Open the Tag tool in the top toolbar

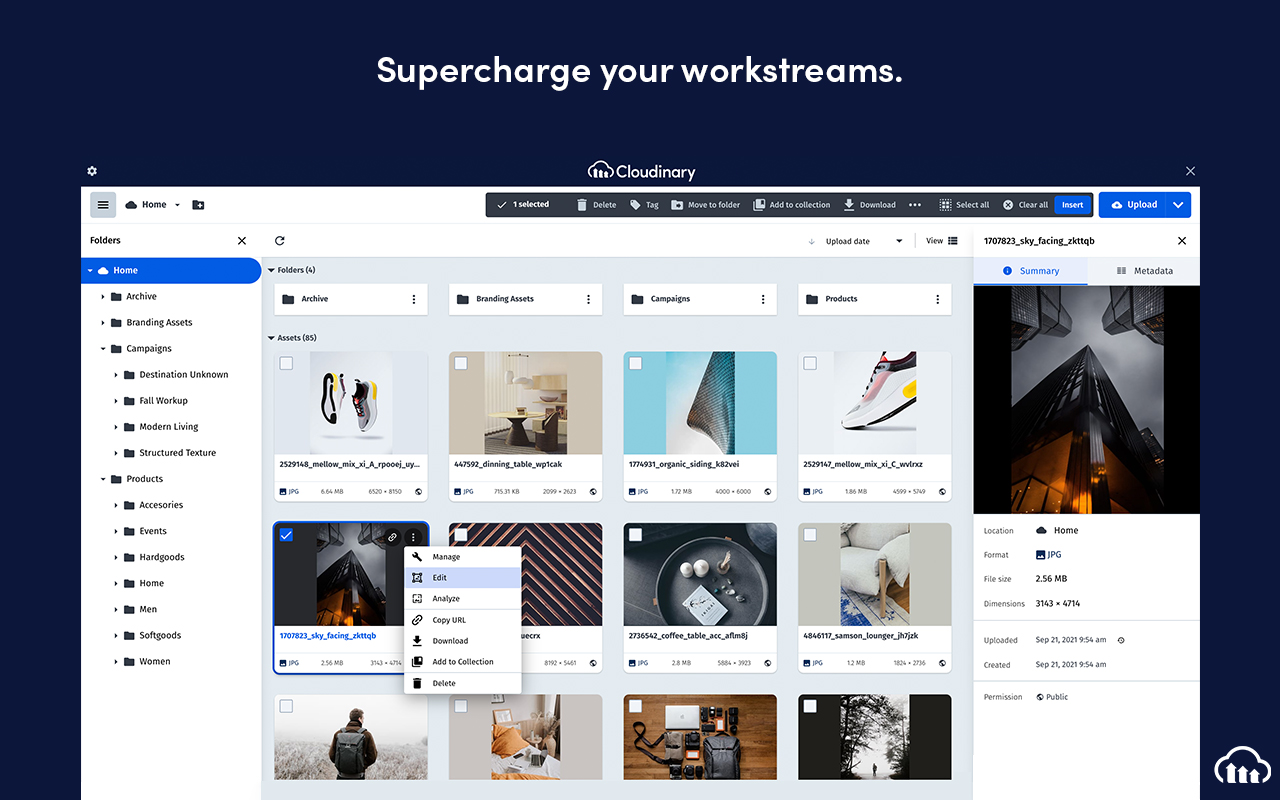(x=636, y=204)
